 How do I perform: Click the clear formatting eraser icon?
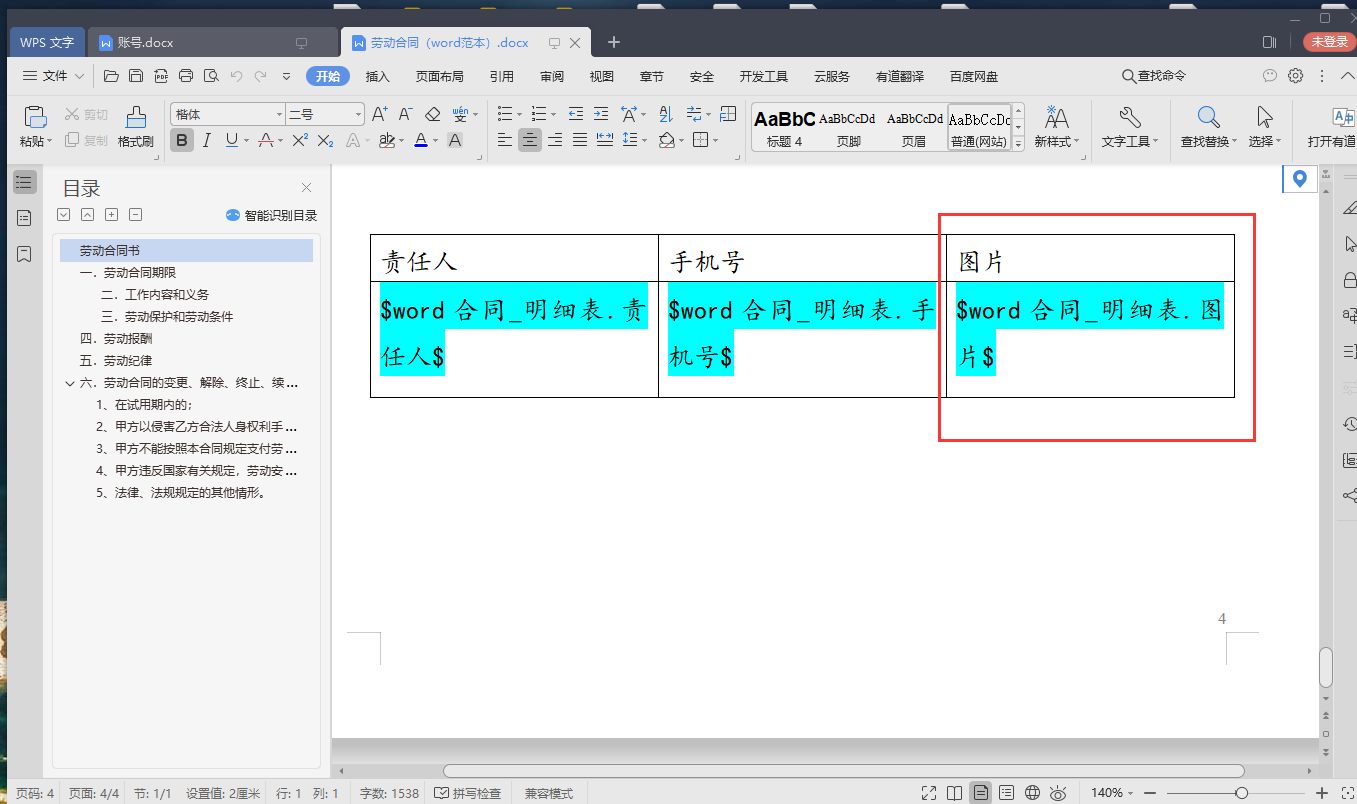[x=432, y=114]
